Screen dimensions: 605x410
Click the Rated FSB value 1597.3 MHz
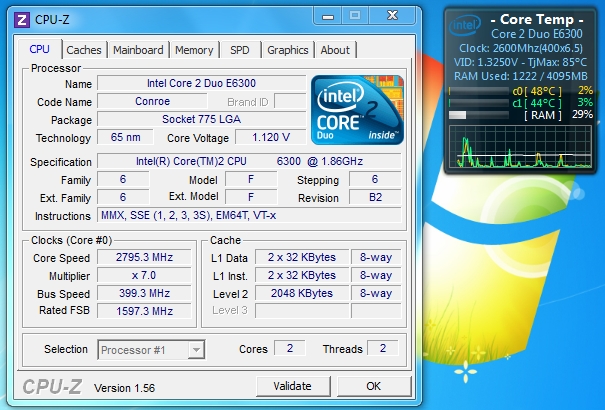(144, 311)
